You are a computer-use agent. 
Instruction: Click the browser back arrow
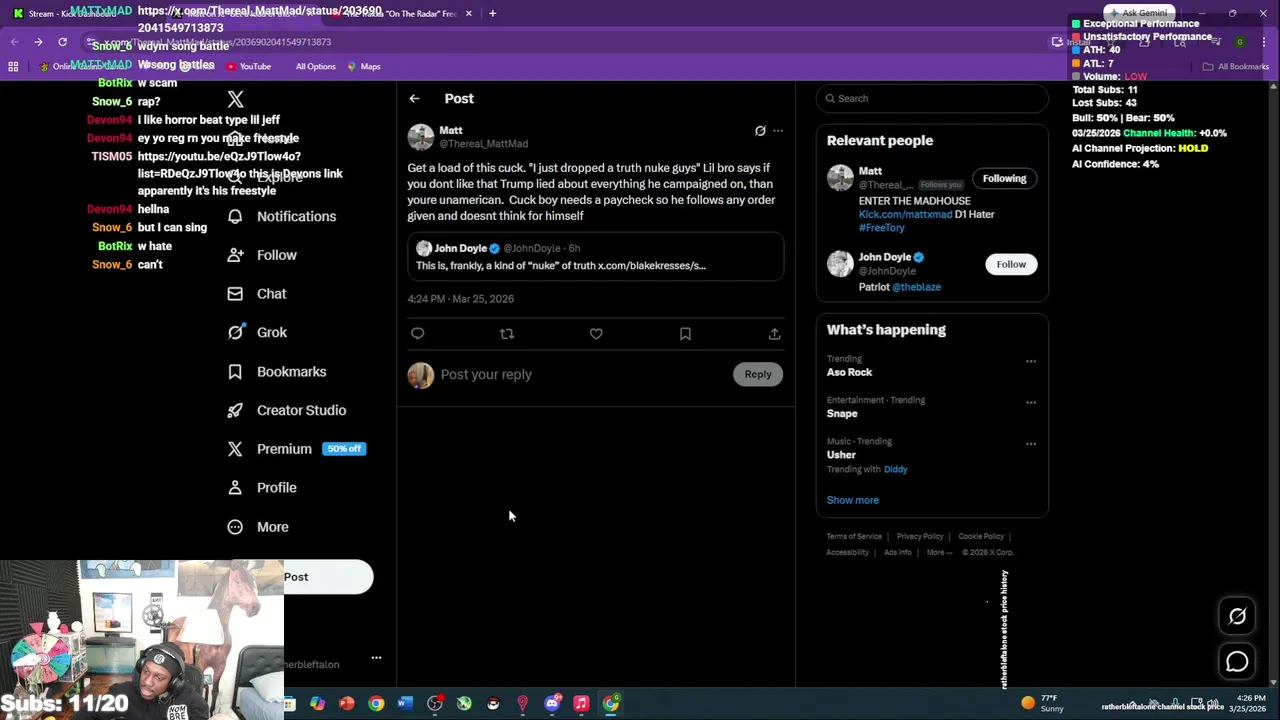click(x=14, y=42)
